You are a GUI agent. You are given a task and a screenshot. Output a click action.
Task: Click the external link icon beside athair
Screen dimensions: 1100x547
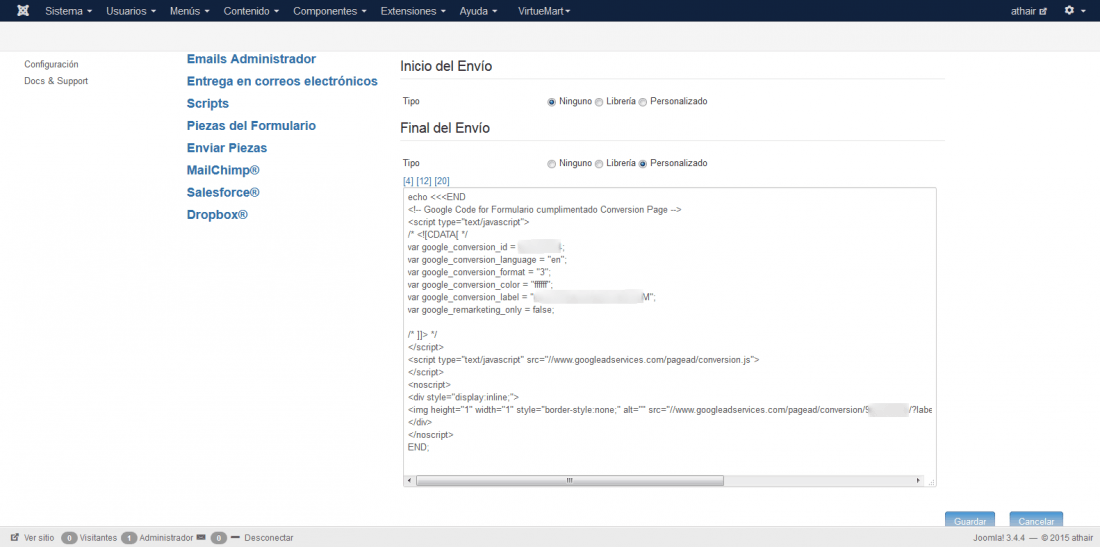(1043, 12)
